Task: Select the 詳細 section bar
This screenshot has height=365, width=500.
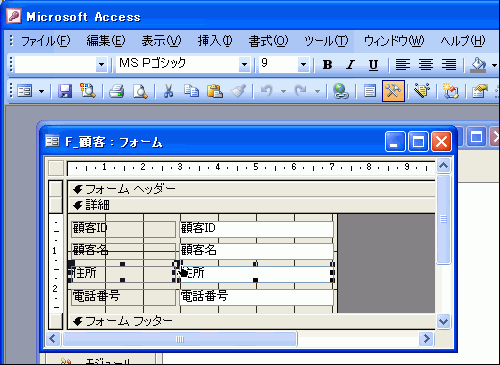Action: pos(252,205)
